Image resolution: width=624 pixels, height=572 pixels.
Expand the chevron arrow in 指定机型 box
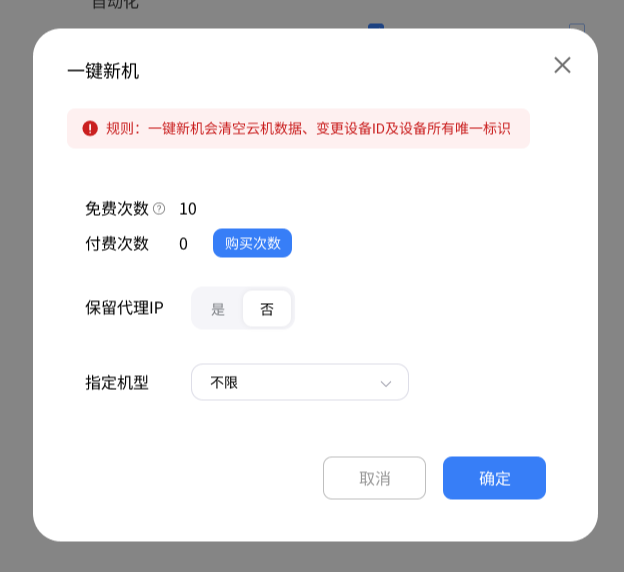pyautogui.click(x=386, y=383)
